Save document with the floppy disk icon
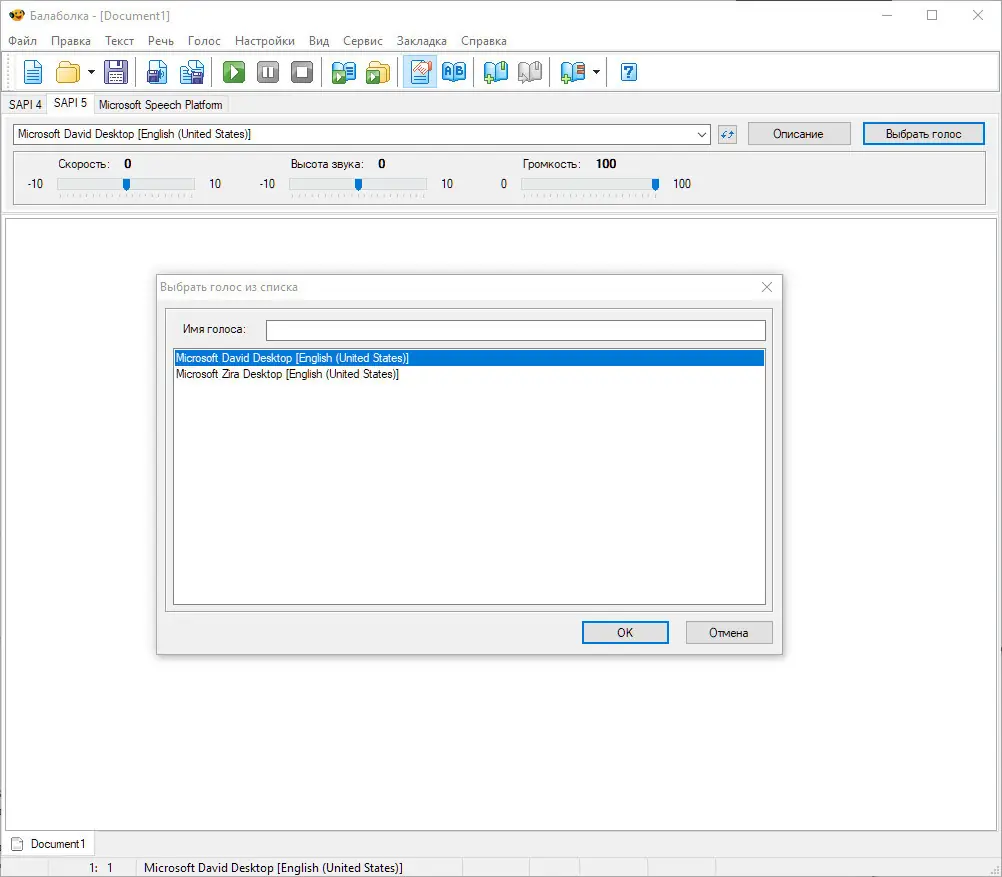 pos(116,72)
